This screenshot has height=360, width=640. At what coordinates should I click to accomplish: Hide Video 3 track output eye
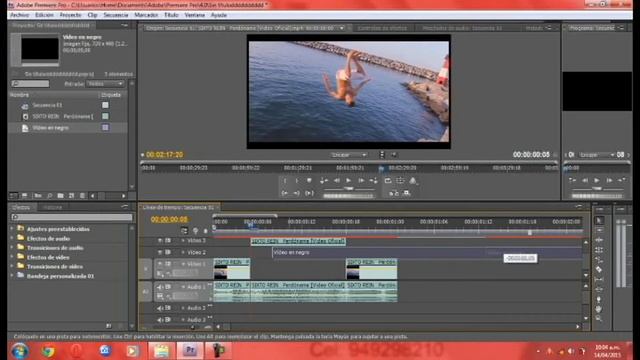tap(160, 241)
